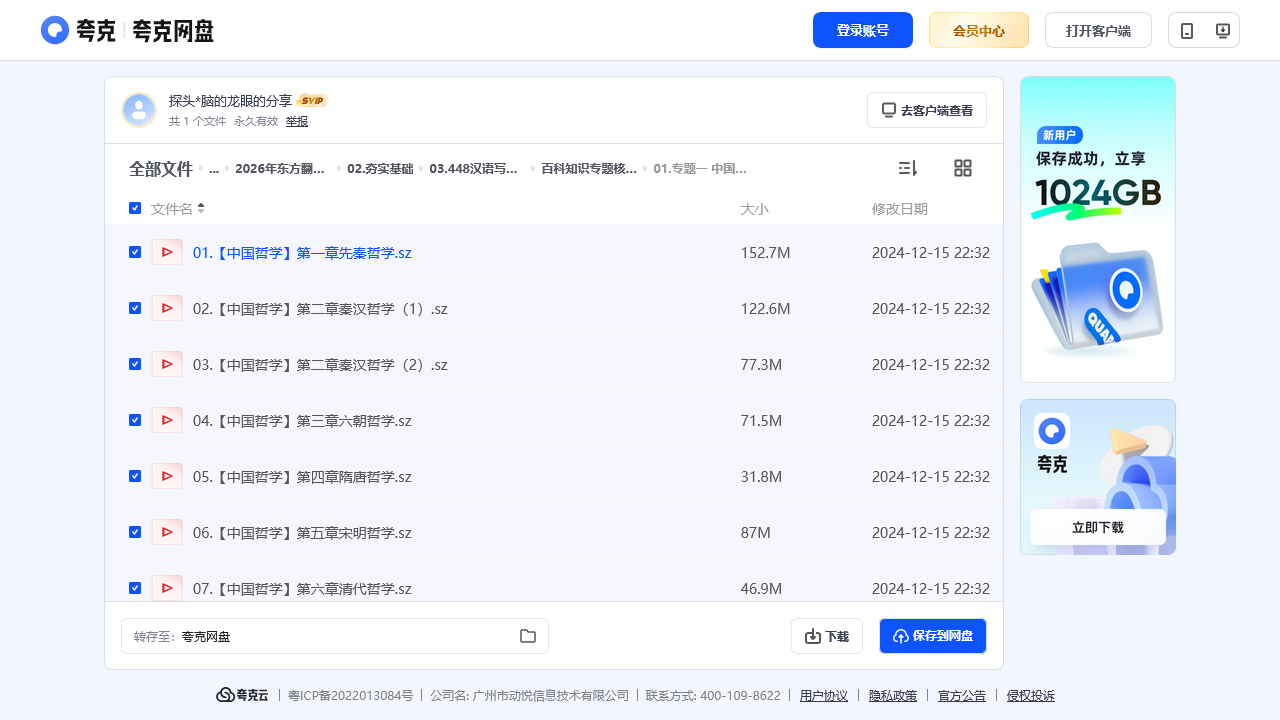Click video icon of 06 宋明哲学 file

point(167,532)
